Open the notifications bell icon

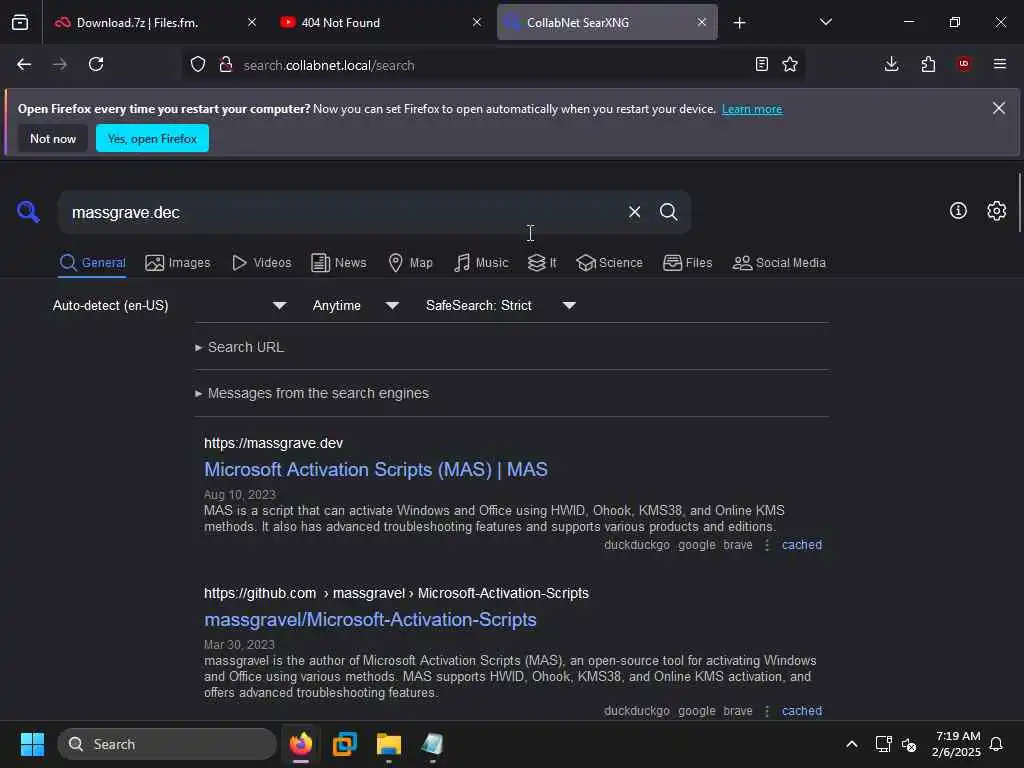996,744
